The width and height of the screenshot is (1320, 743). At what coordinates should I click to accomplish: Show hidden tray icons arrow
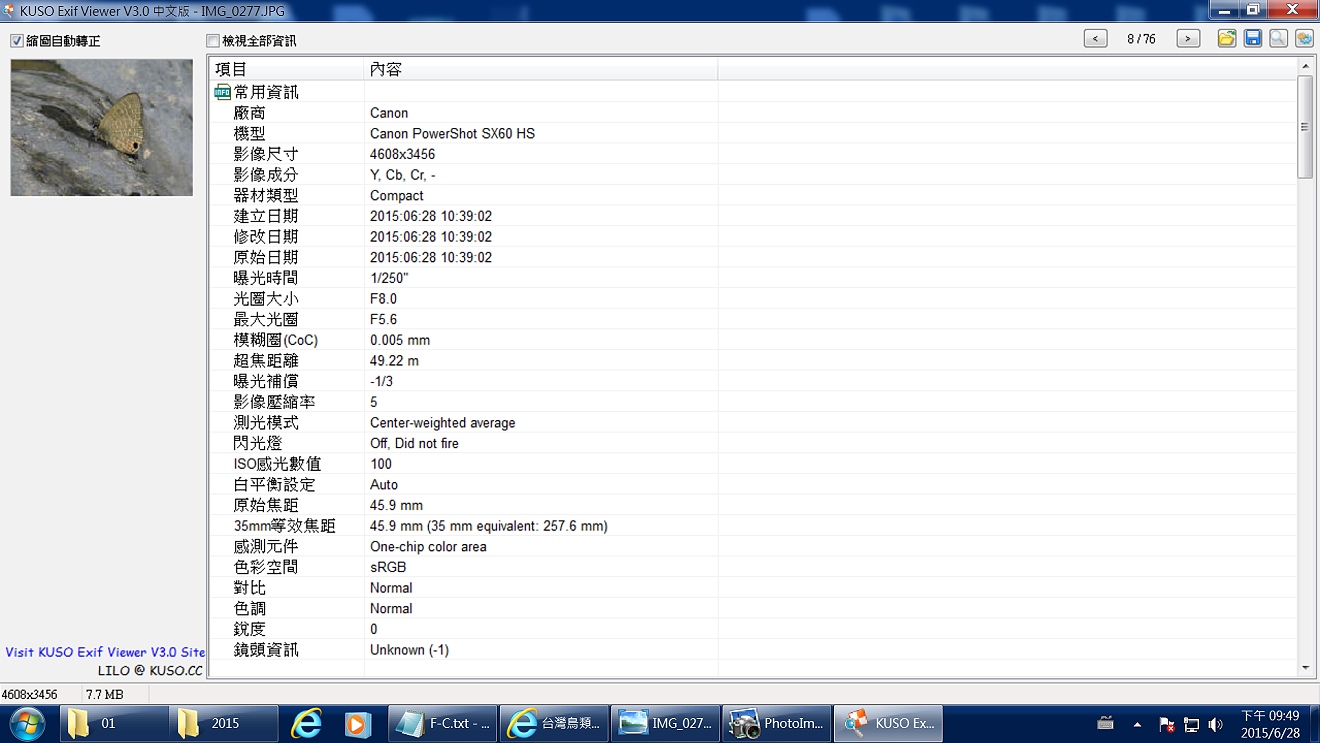(x=1137, y=724)
